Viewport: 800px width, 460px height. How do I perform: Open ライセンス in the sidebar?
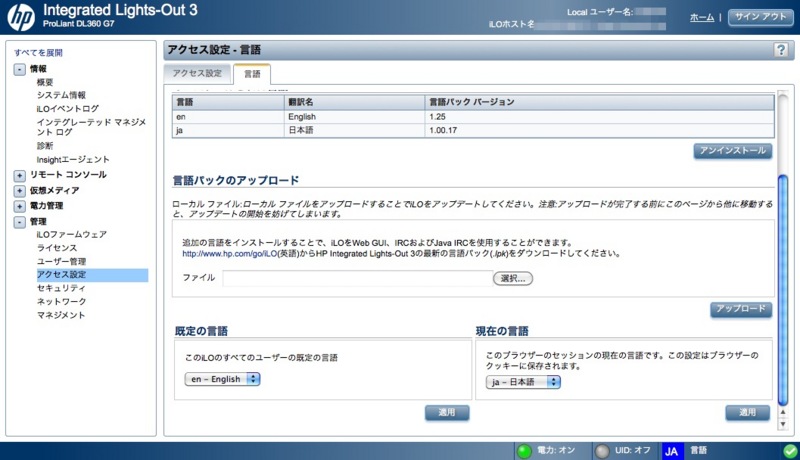coord(57,248)
